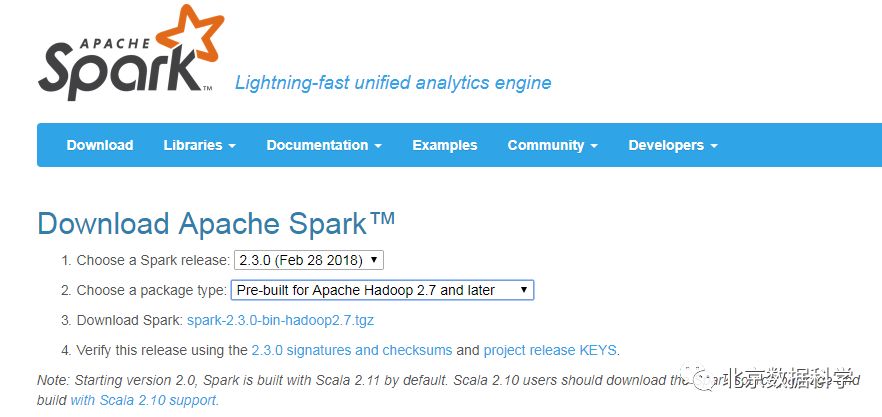882x417 pixels.
Task: Expand the Community dropdown menu
Action: (552, 145)
